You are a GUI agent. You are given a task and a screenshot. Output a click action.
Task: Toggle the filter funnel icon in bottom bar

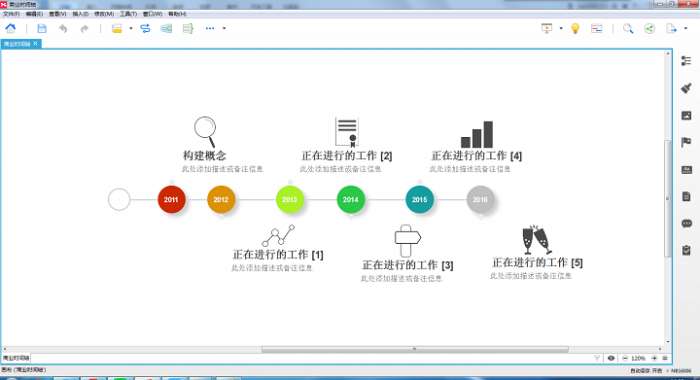(597, 358)
